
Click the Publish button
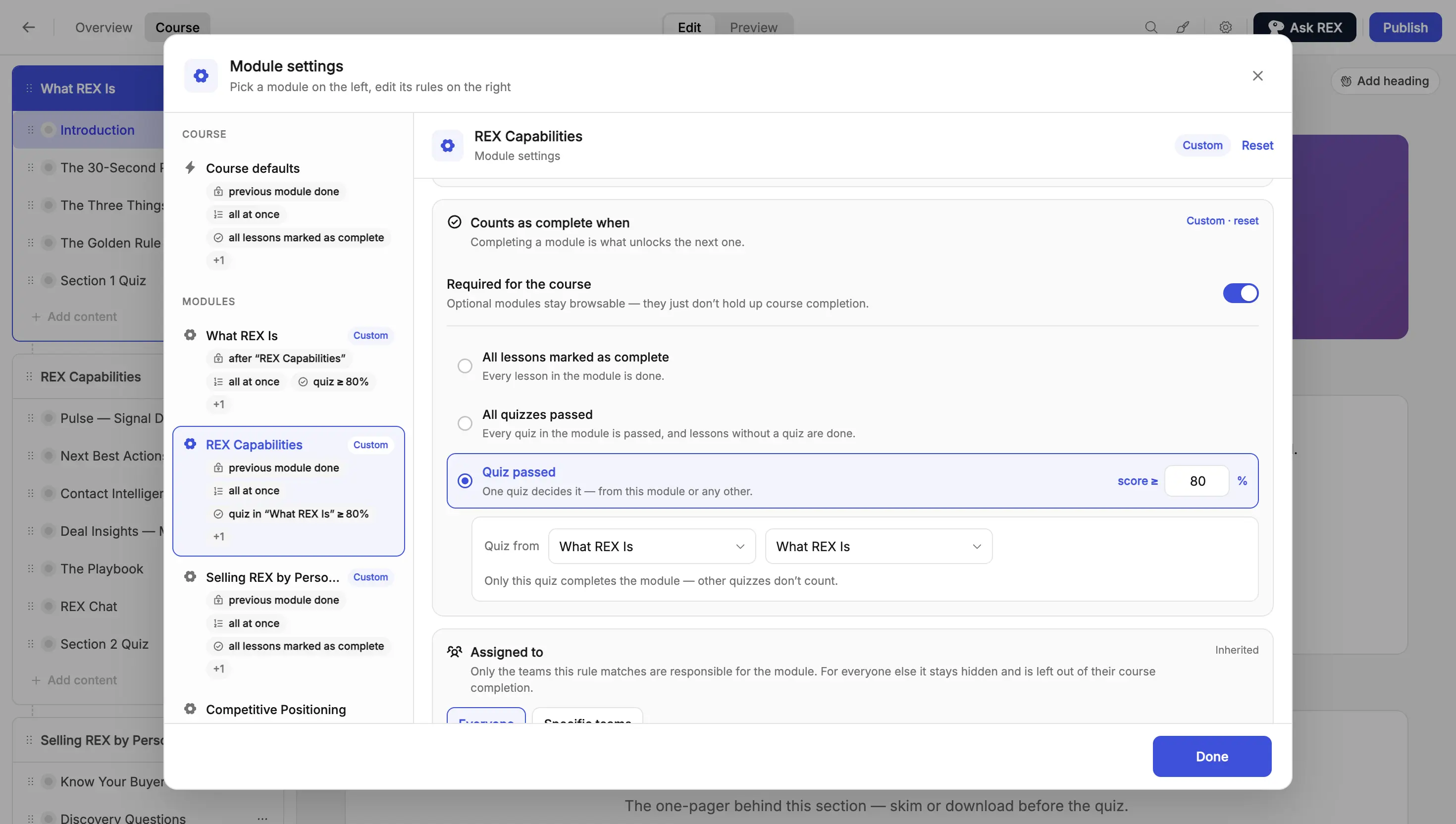tap(1405, 27)
